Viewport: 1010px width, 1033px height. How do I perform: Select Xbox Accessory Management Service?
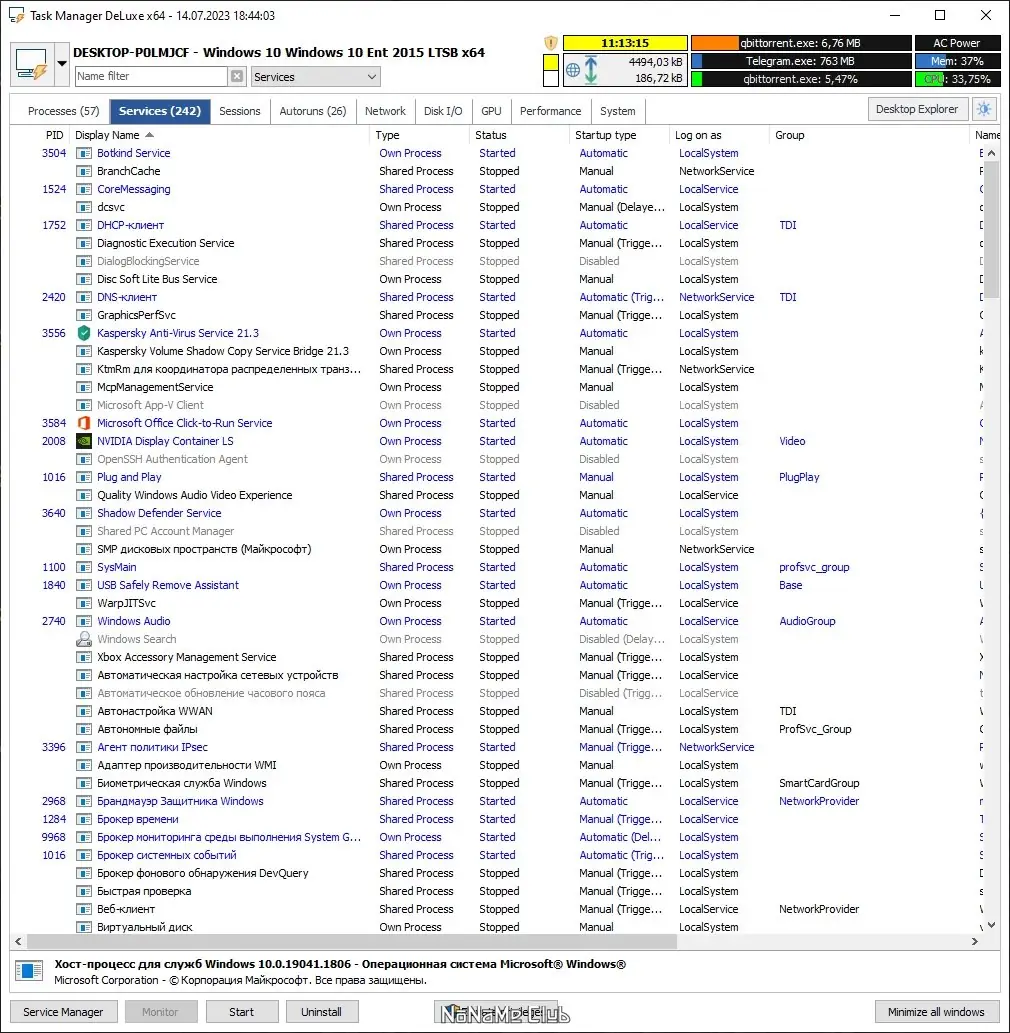click(x=186, y=657)
